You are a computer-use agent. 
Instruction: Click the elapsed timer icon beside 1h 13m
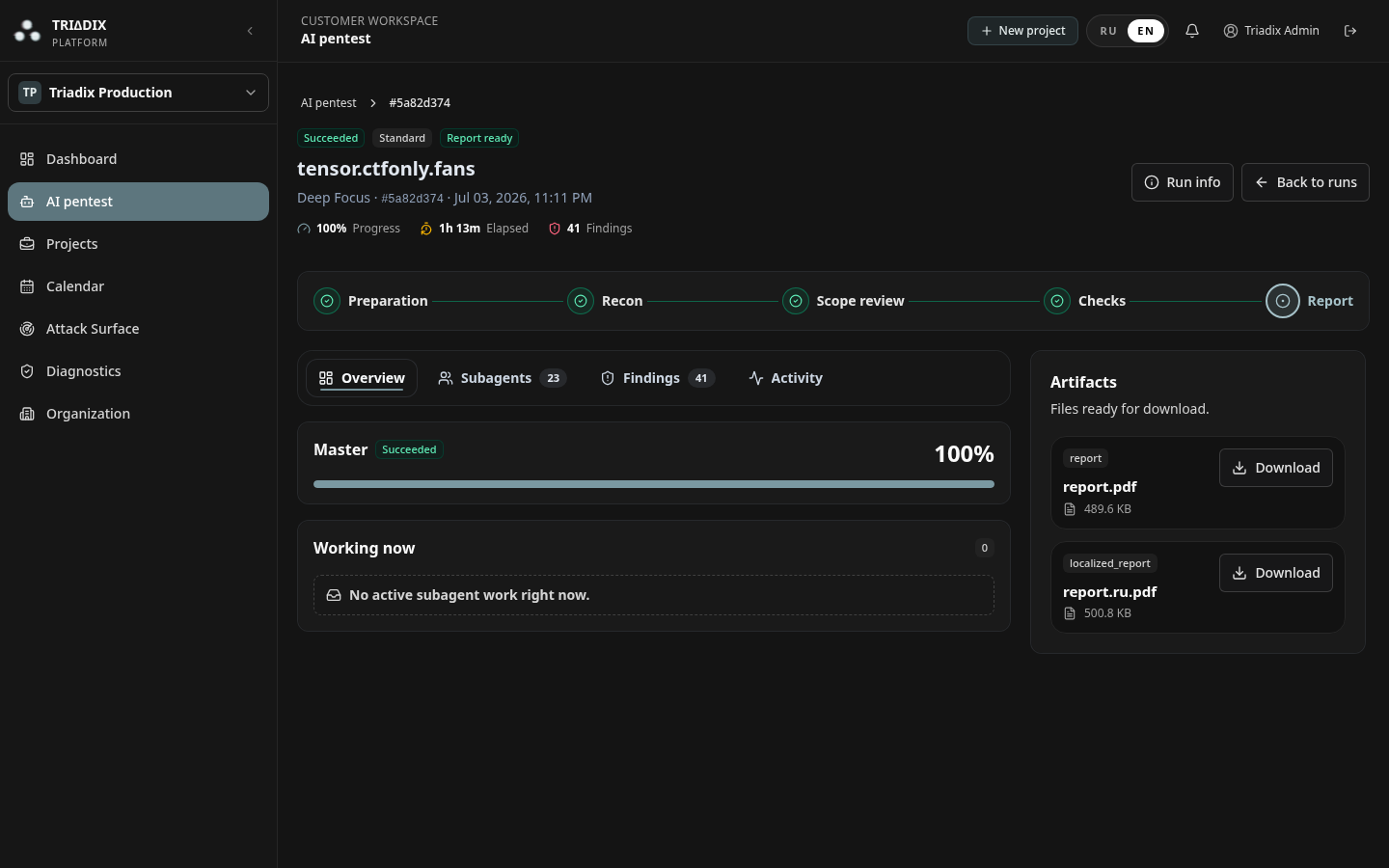click(426, 229)
